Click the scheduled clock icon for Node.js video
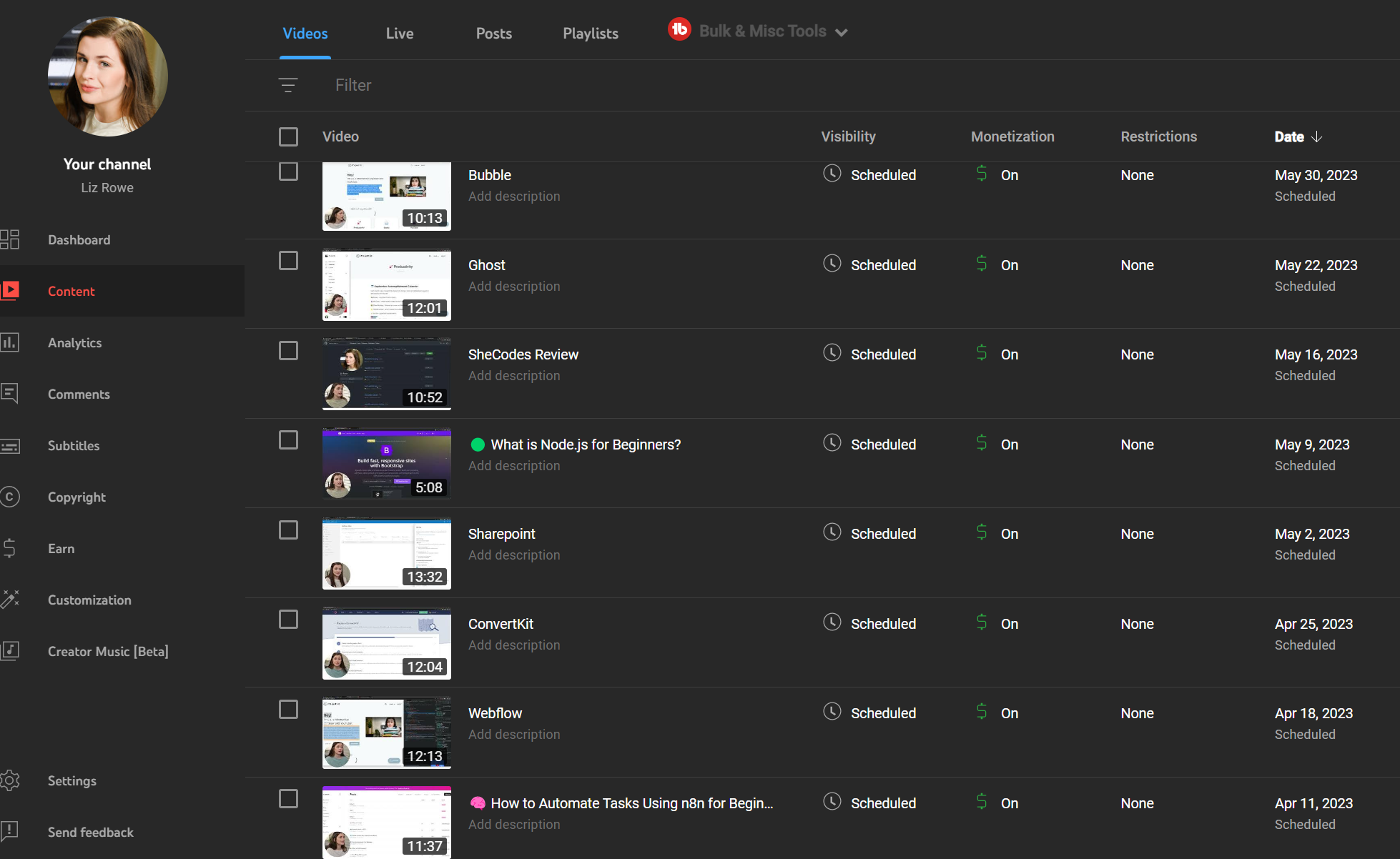Image resolution: width=1400 pixels, height=859 pixels. (x=832, y=443)
